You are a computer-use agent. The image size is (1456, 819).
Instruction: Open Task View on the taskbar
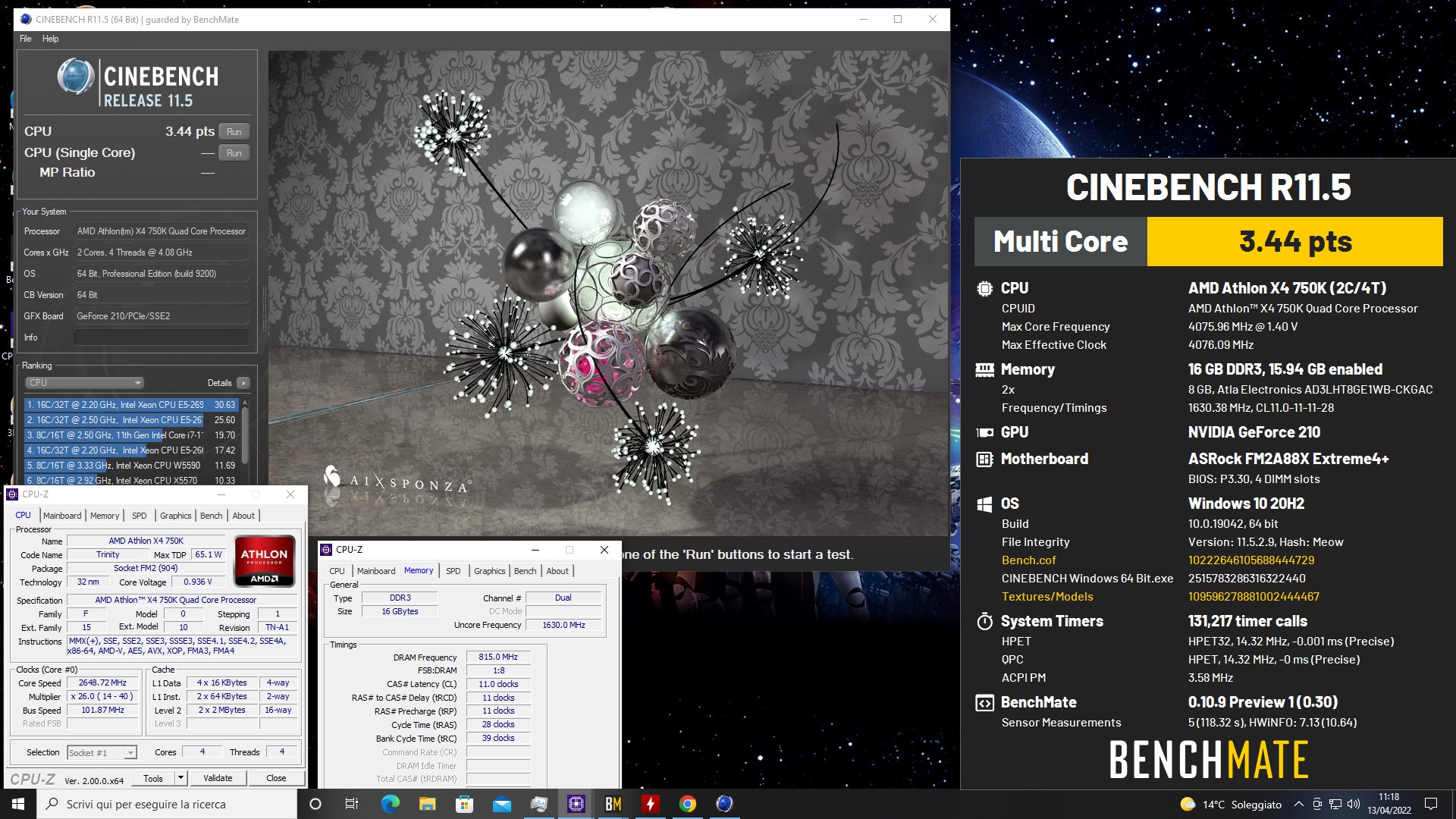click(x=352, y=804)
